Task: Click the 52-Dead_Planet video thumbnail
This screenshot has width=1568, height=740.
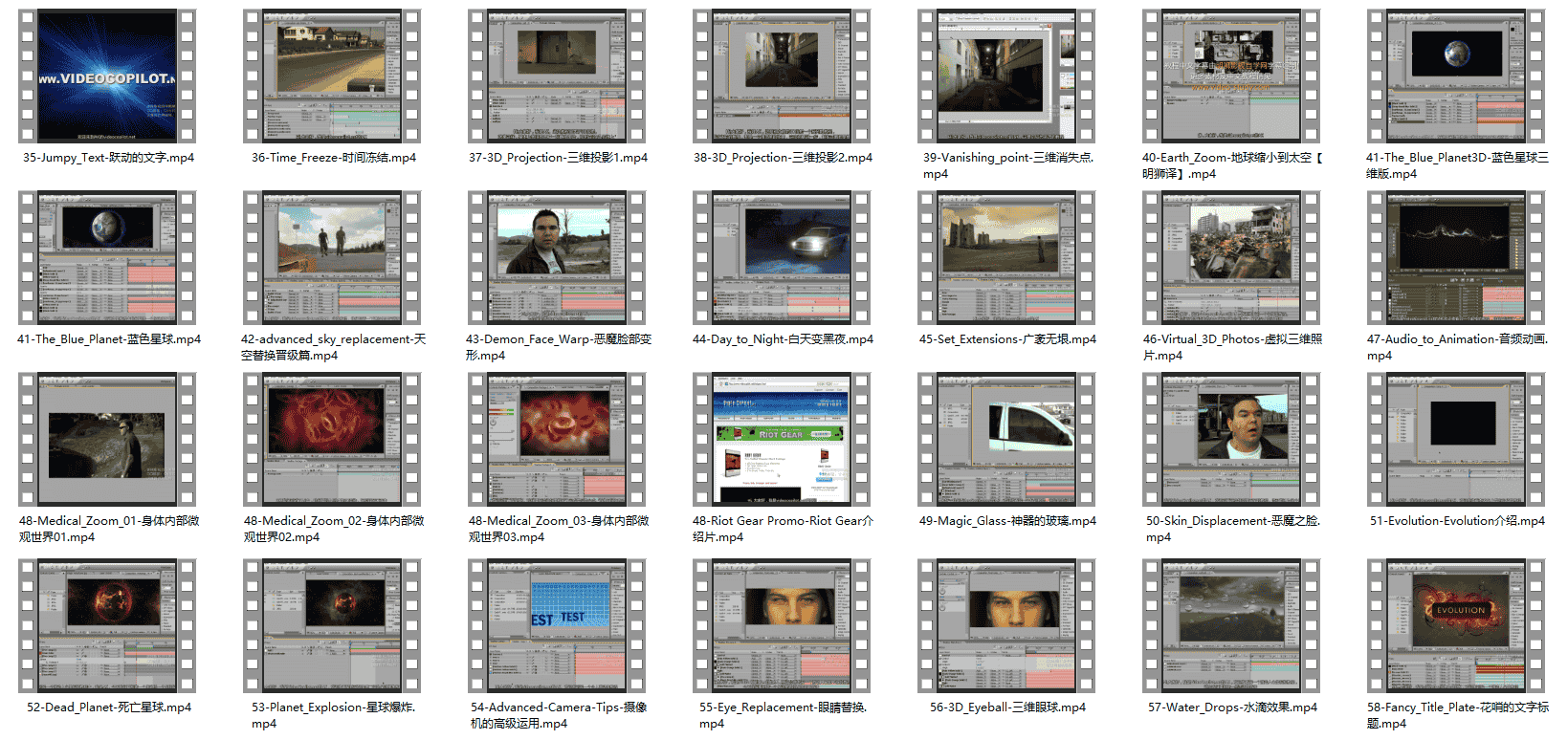Action: [107, 626]
